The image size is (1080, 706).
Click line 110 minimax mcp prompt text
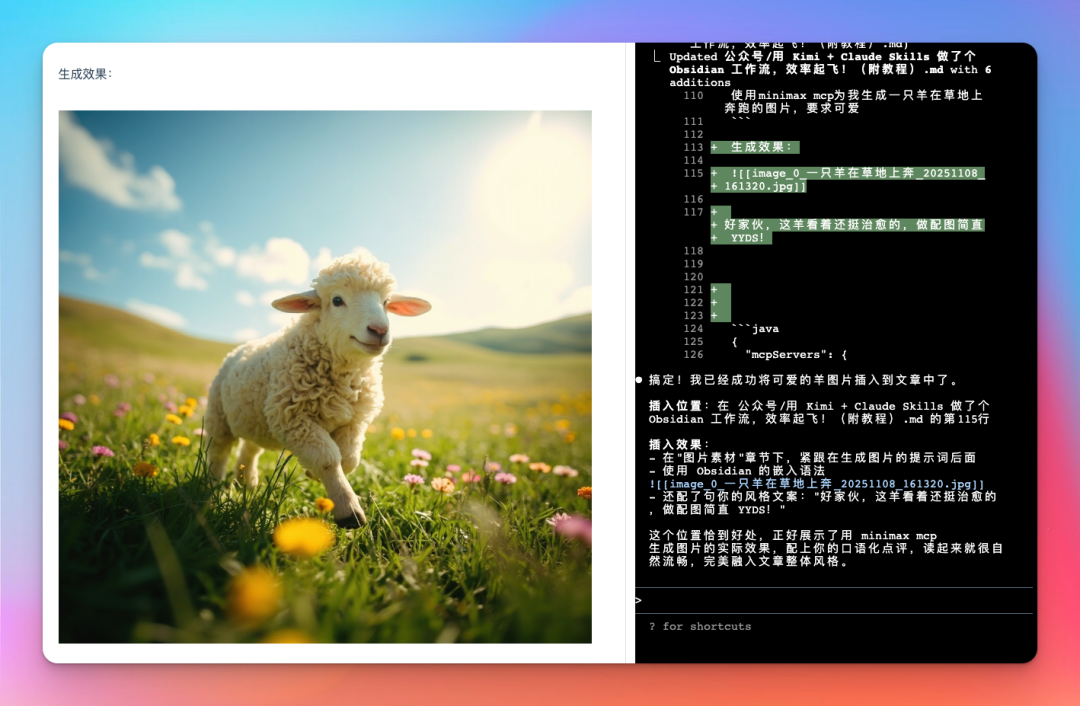[853, 101]
